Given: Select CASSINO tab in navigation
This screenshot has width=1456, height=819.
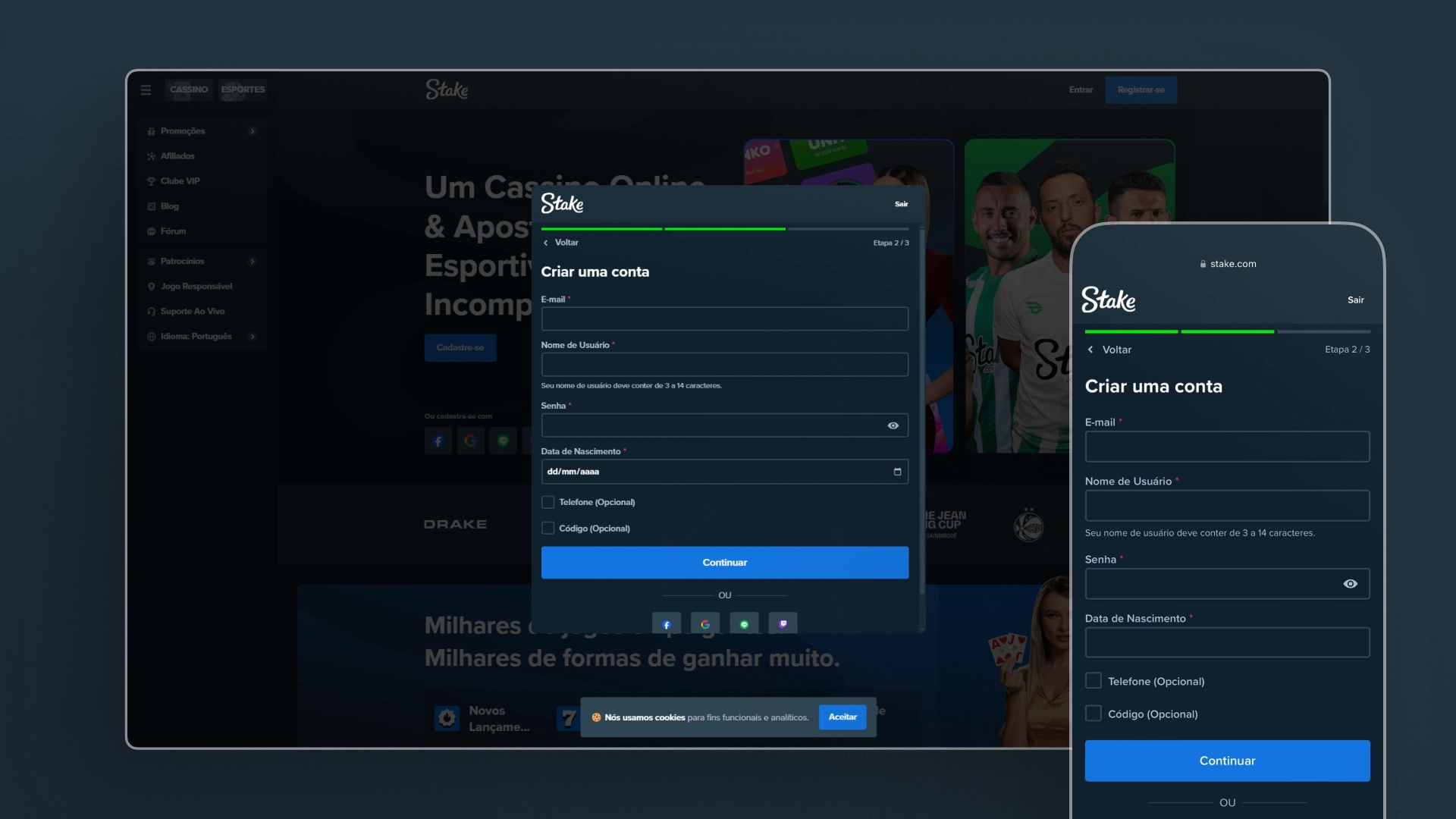Looking at the screenshot, I should 188,89.
